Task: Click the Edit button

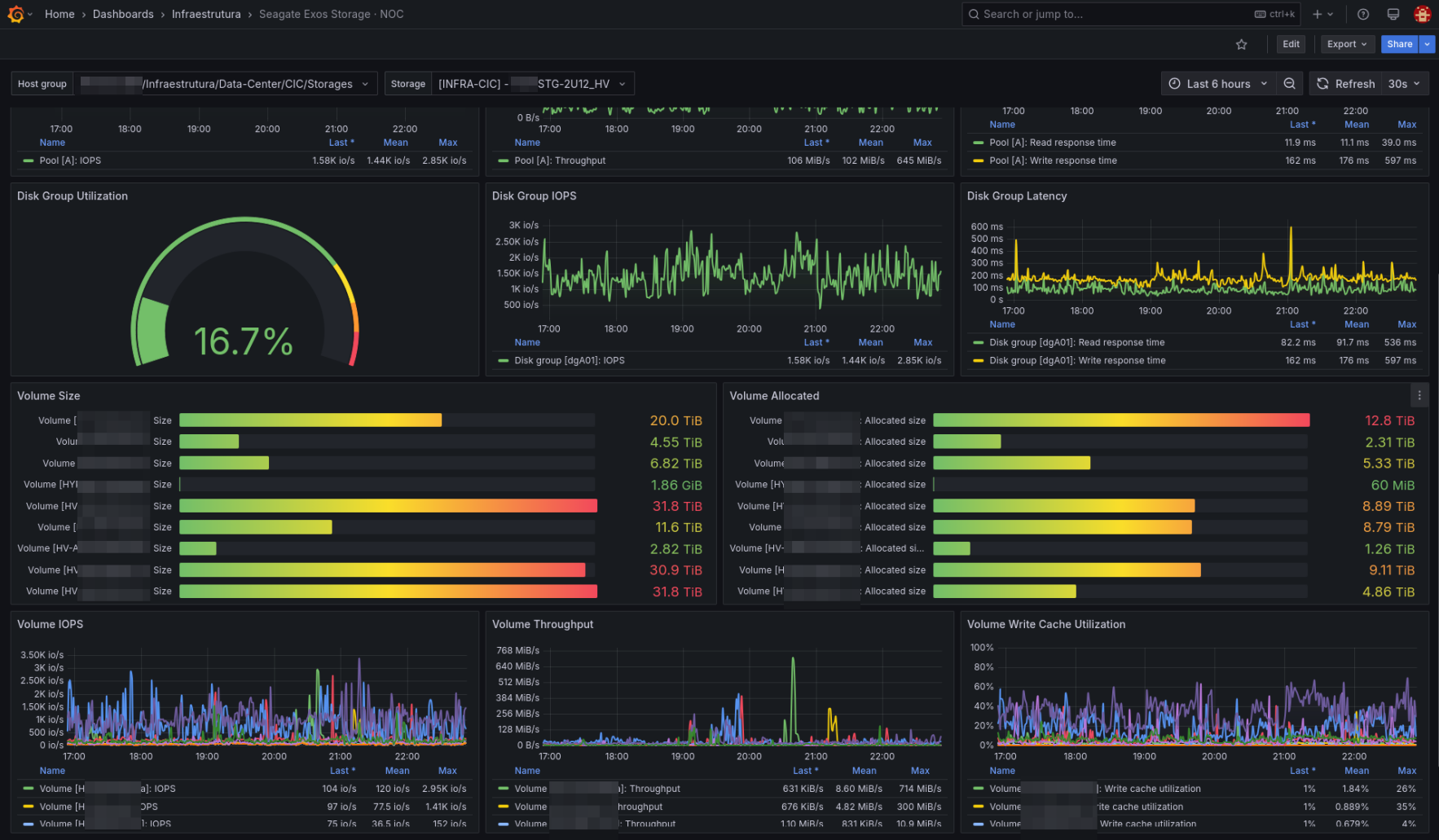Action: (1291, 44)
